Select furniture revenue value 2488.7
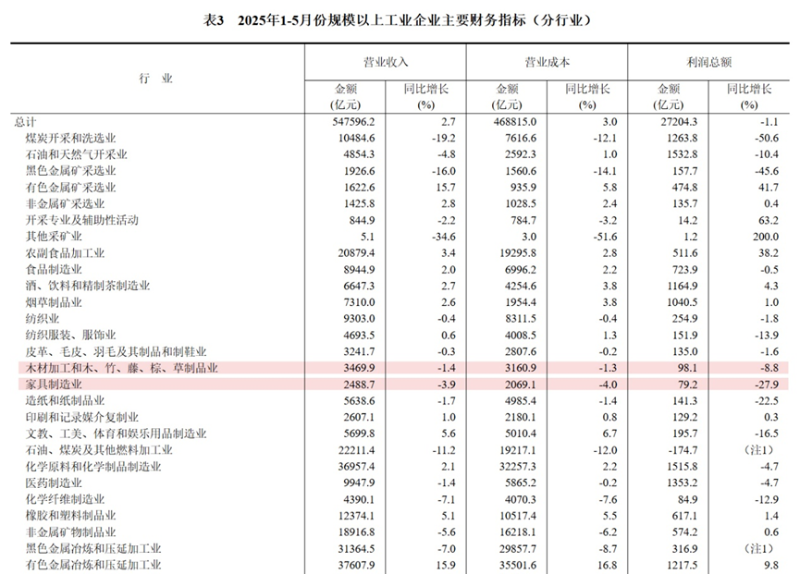The width and height of the screenshot is (800, 574). [359, 384]
